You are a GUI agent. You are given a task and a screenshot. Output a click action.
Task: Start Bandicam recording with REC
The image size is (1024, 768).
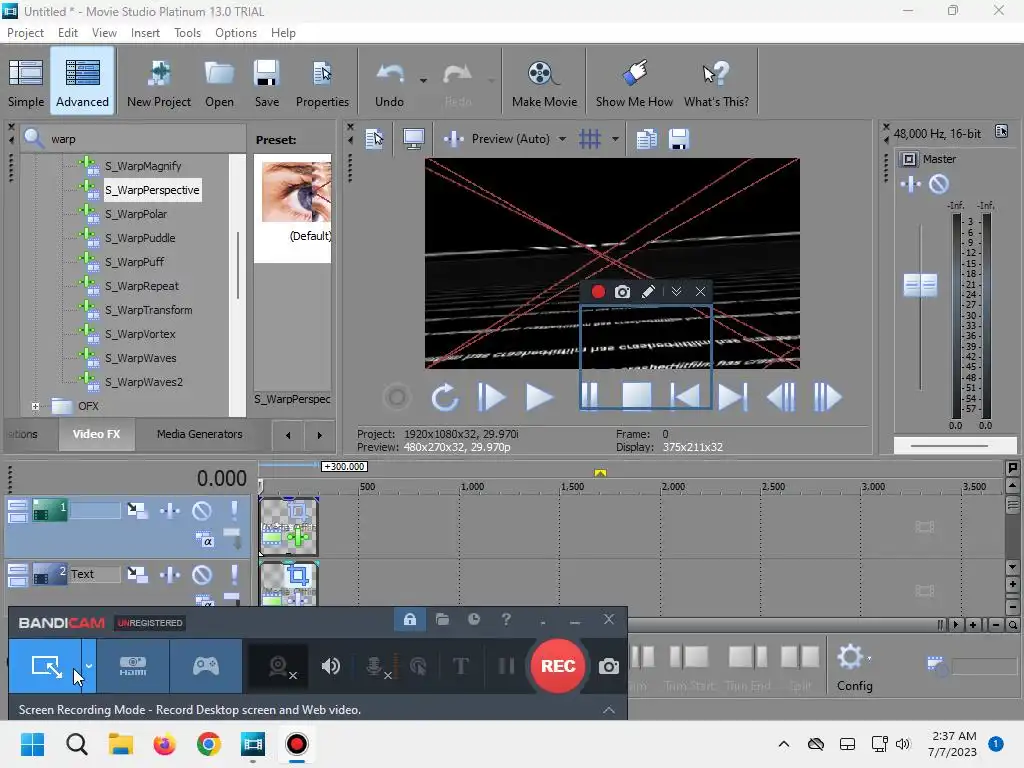558,666
